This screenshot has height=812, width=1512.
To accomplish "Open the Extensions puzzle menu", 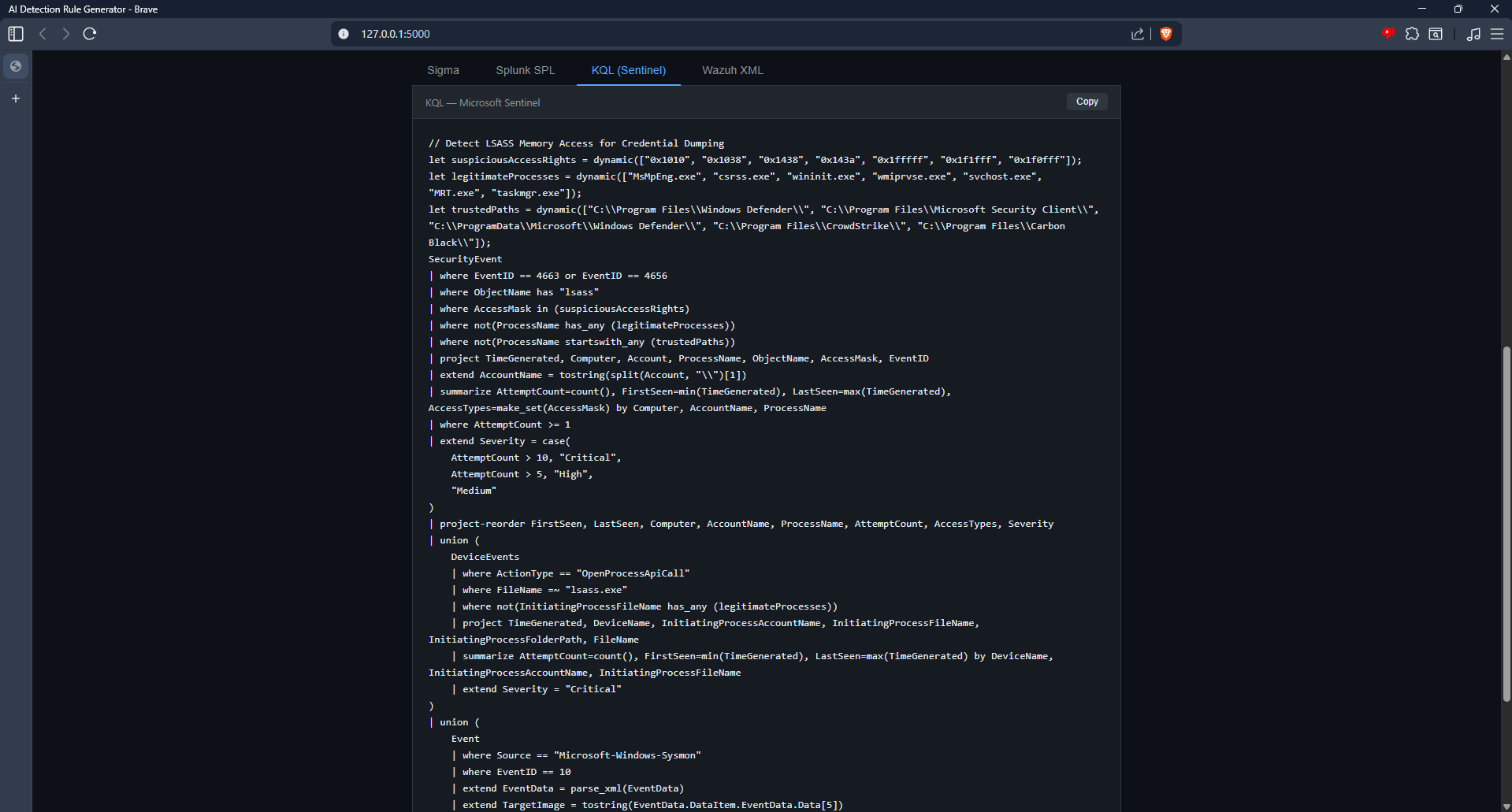I will 1412,34.
